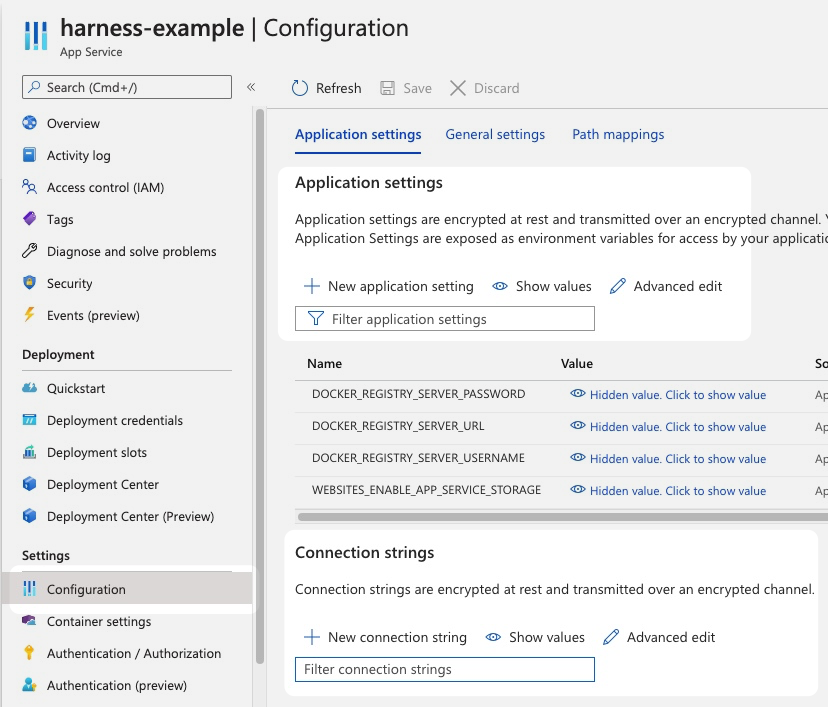The image size is (828, 707).
Task: Click the Overview globe icon in sidebar
Action: click(30, 123)
